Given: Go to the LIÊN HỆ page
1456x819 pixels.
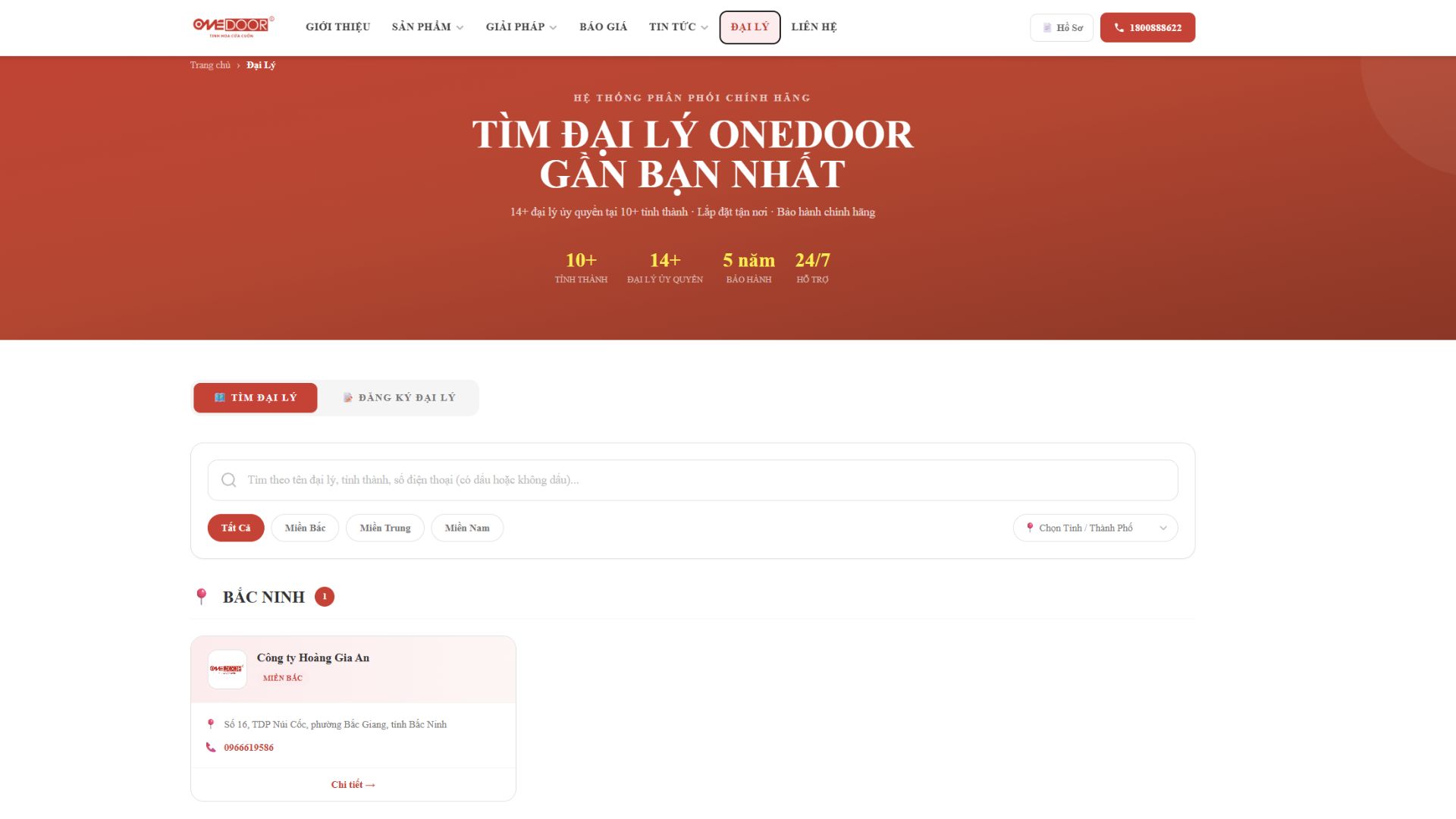Looking at the screenshot, I should coord(814,27).
